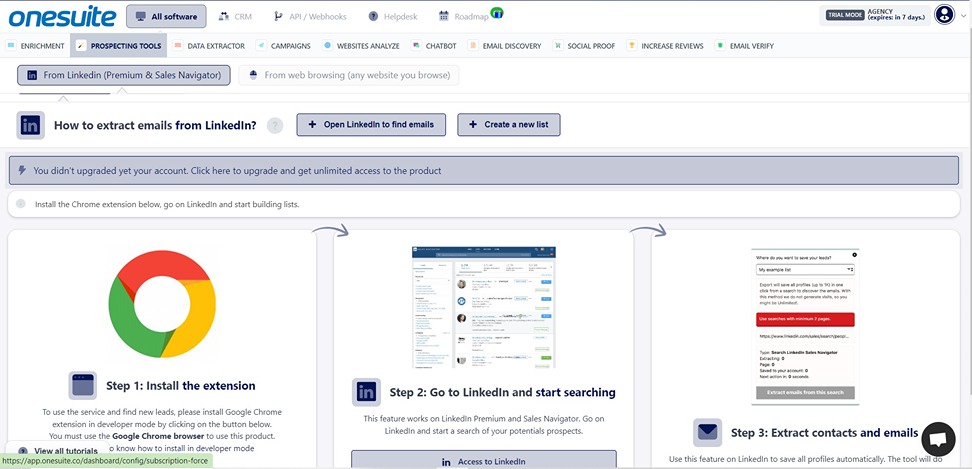
Task: Switch to the Chatbot tab
Action: pyautogui.click(x=434, y=46)
